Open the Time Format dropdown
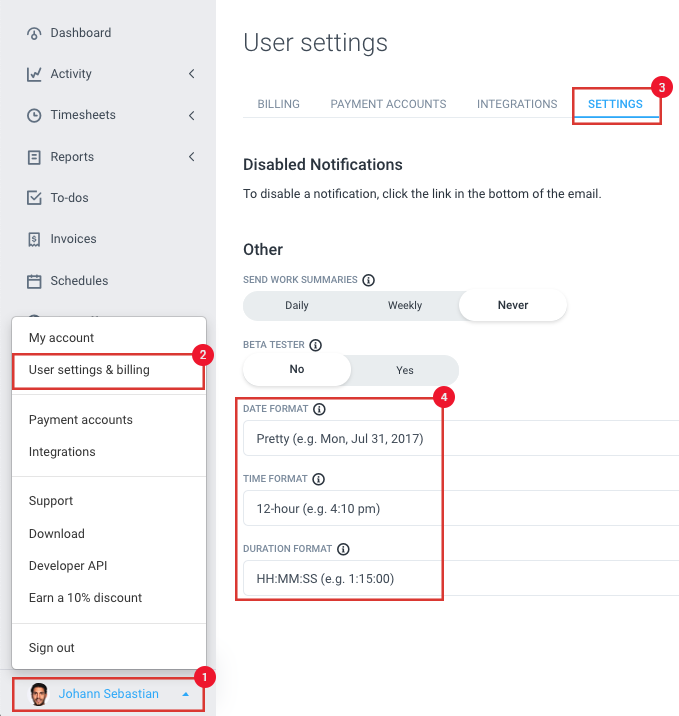This screenshot has width=679, height=716. 460,508
